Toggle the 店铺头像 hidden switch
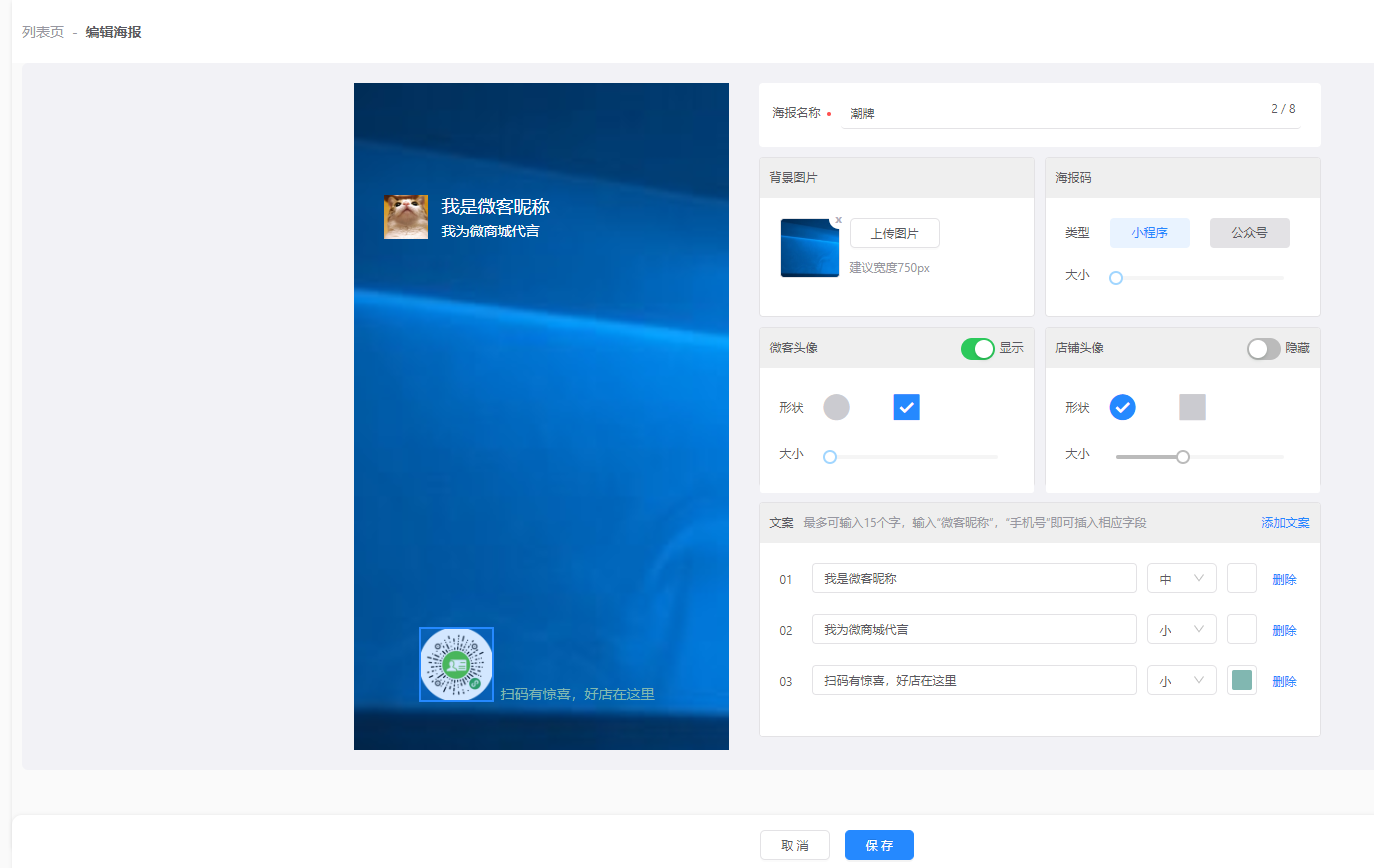 (1264, 348)
